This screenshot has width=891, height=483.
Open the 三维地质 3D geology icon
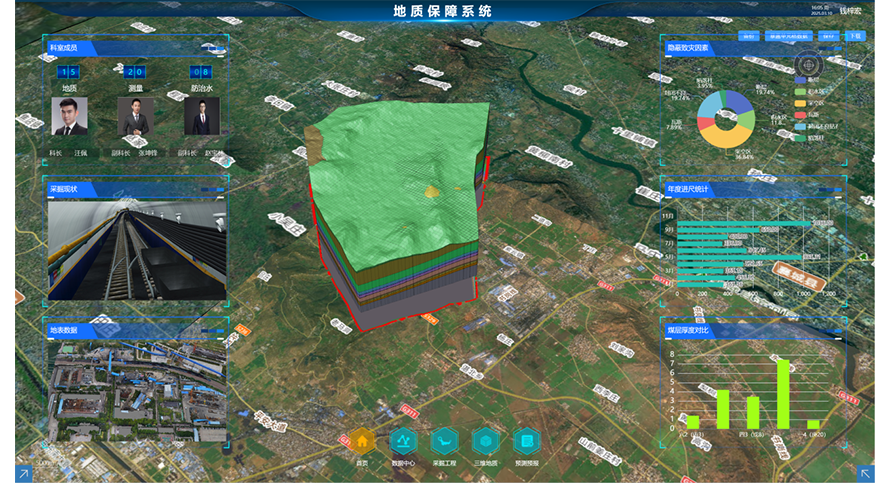click(x=485, y=441)
